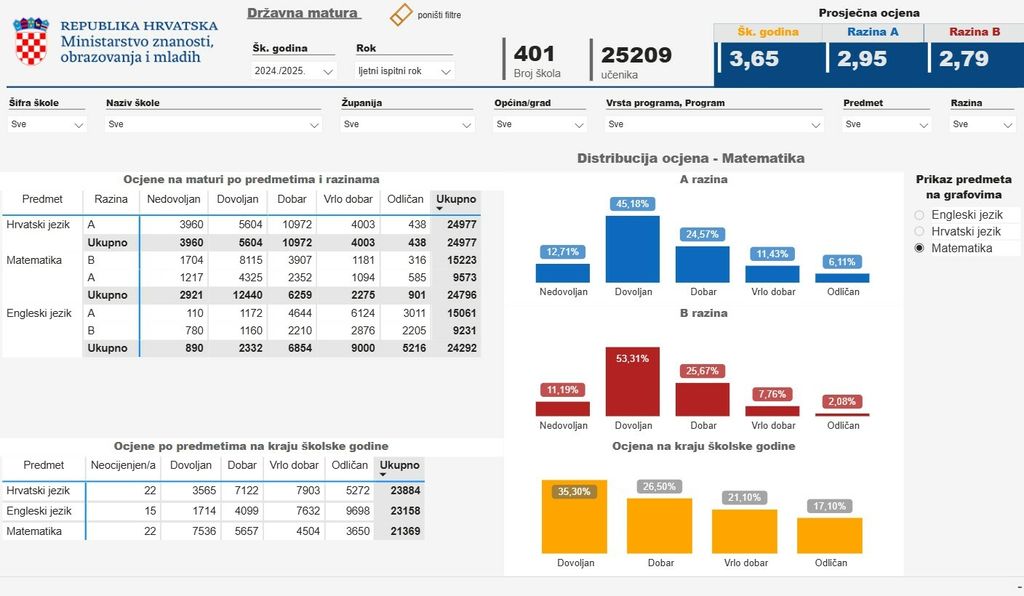The width and height of the screenshot is (1024, 596).
Task: Click sort arrow under Ukupno in matura table
Action: (x=440, y=209)
